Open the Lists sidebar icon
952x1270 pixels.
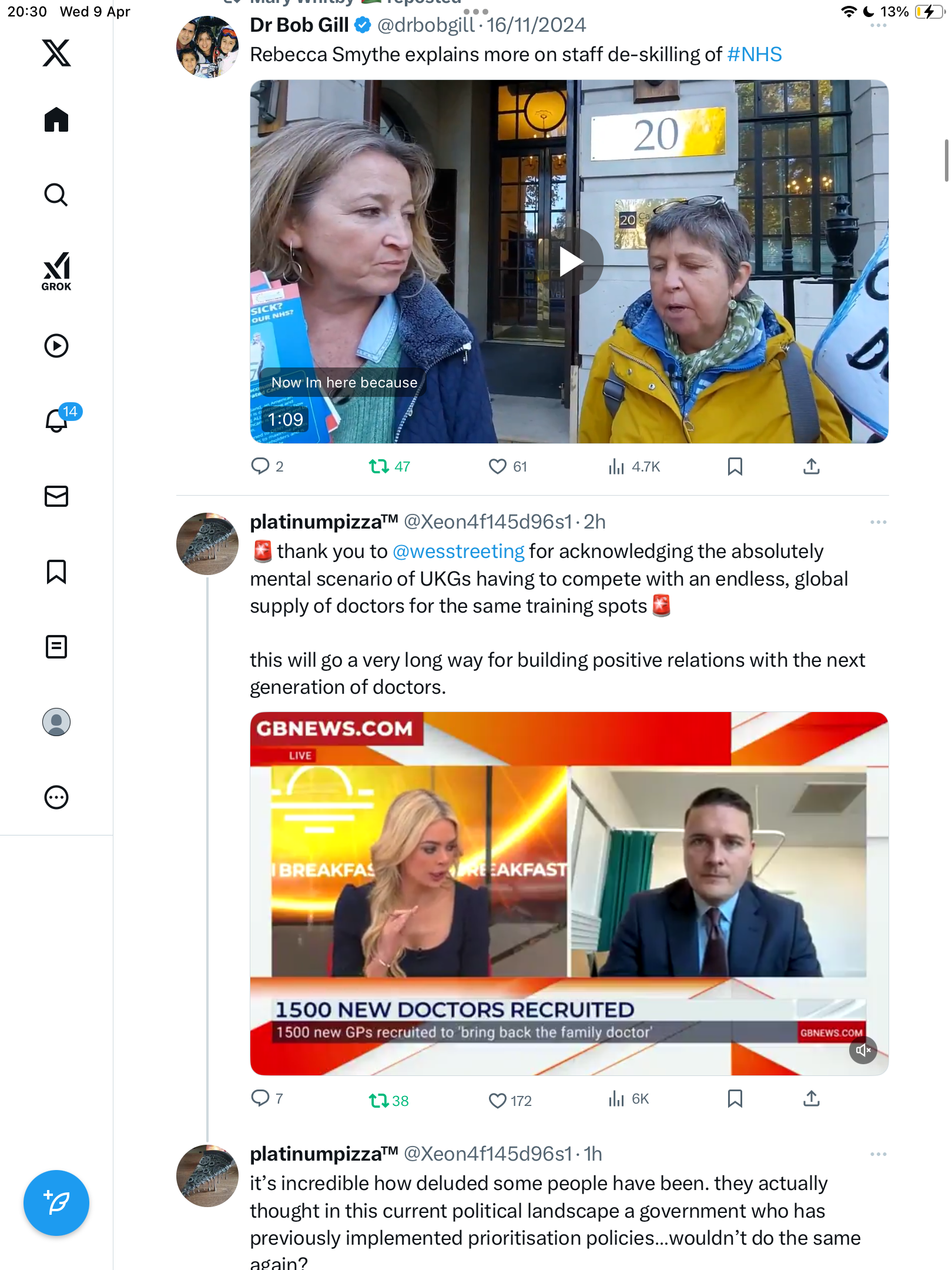click(x=56, y=647)
